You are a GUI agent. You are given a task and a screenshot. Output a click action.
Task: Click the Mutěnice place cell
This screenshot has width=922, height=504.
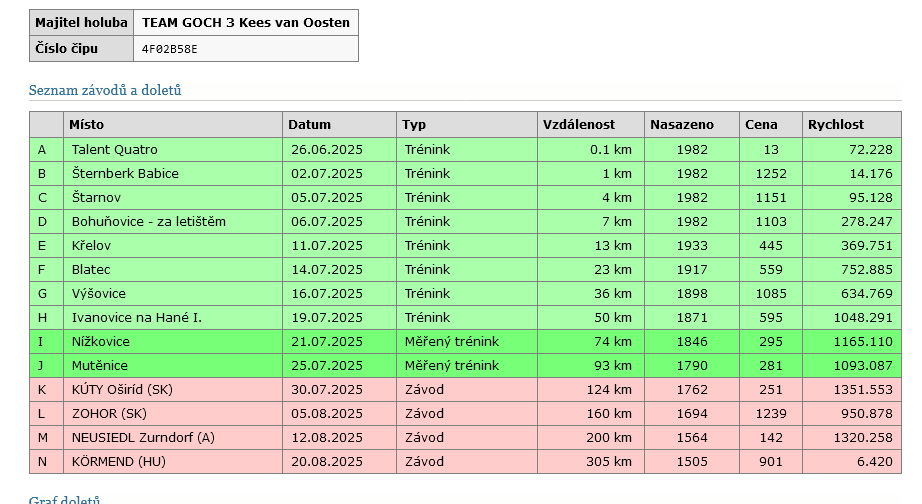(x=100, y=366)
